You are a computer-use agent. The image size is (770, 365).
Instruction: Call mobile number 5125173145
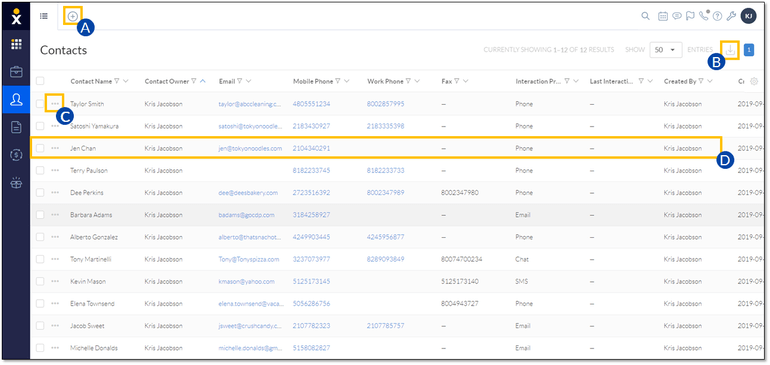312,281
